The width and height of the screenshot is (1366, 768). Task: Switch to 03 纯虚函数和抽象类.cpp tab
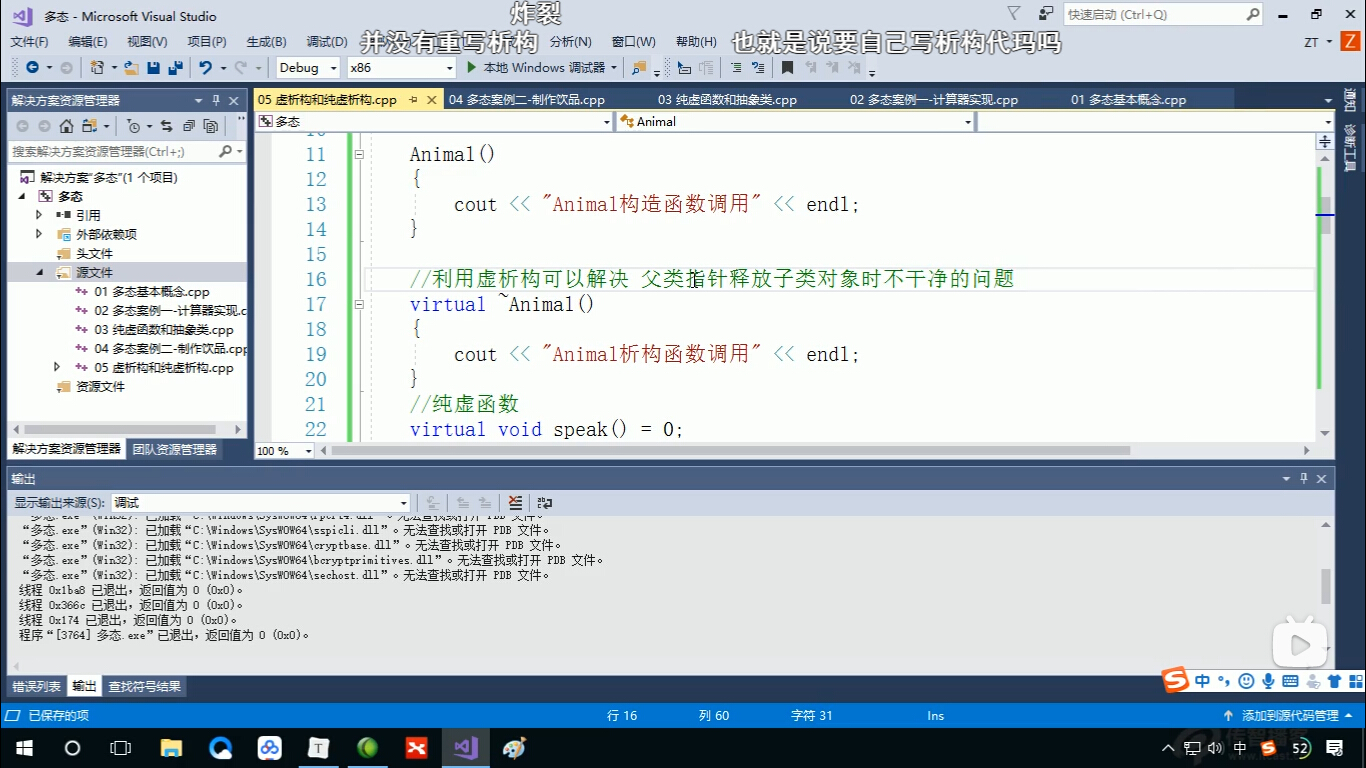click(x=727, y=100)
